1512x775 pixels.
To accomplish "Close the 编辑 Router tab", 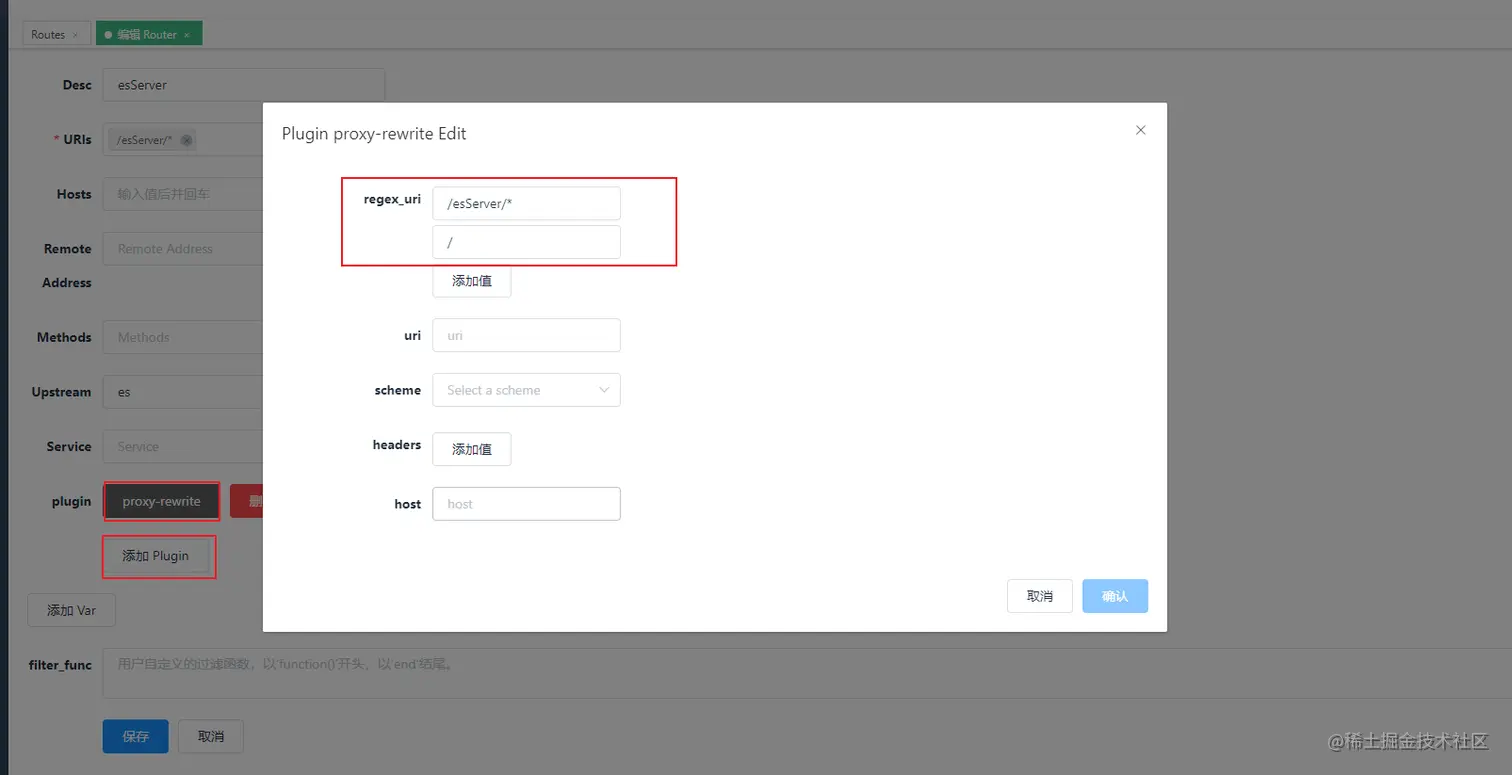I will [x=187, y=35].
